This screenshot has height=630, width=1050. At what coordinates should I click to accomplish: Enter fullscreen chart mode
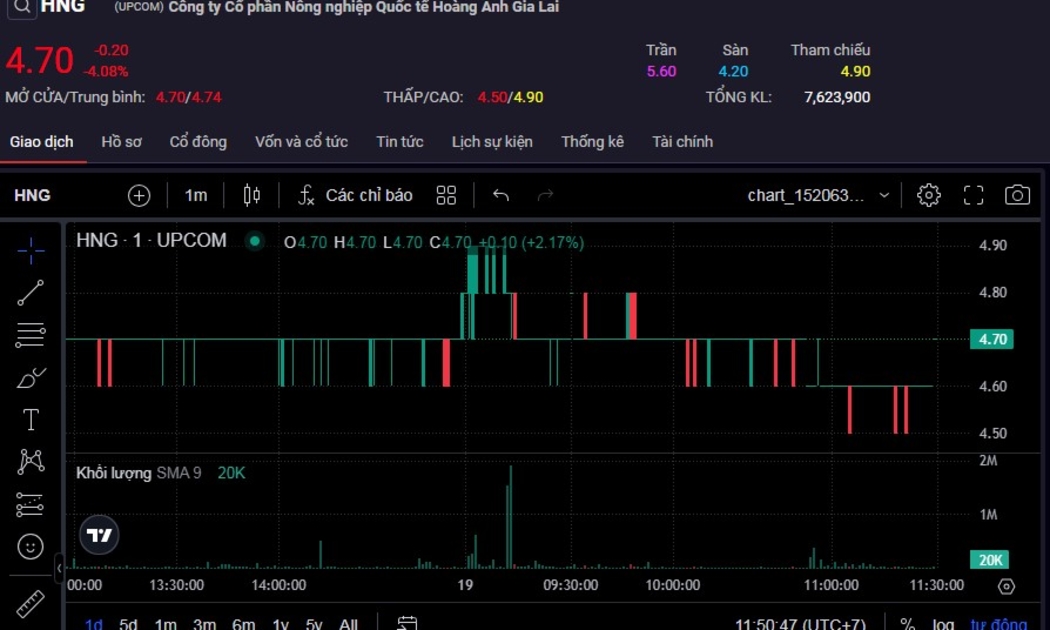(973, 195)
